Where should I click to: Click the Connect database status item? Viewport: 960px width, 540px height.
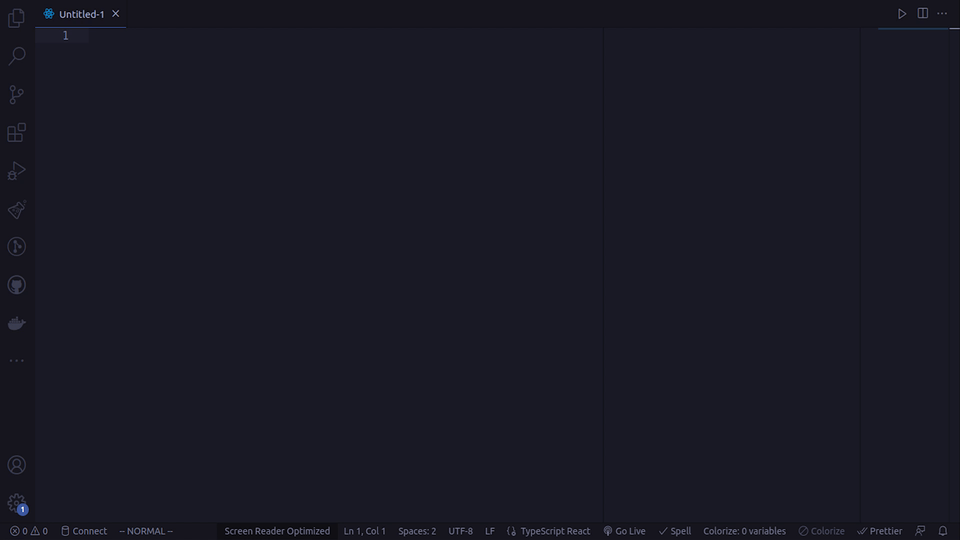click(83, 531)
